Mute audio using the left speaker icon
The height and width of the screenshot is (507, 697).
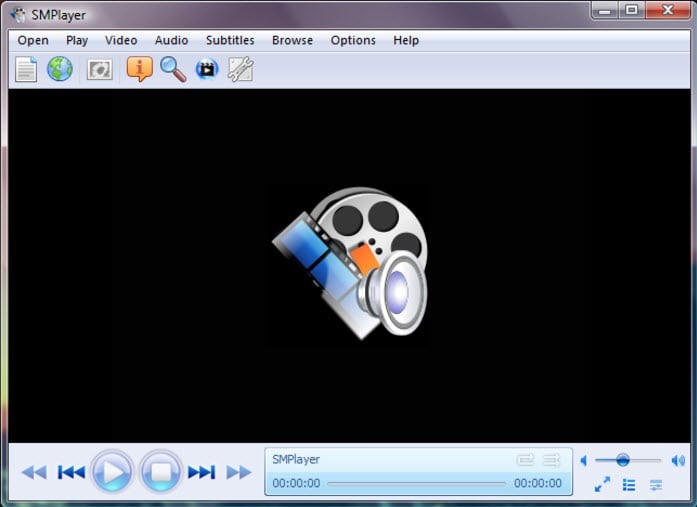(584, 461)
